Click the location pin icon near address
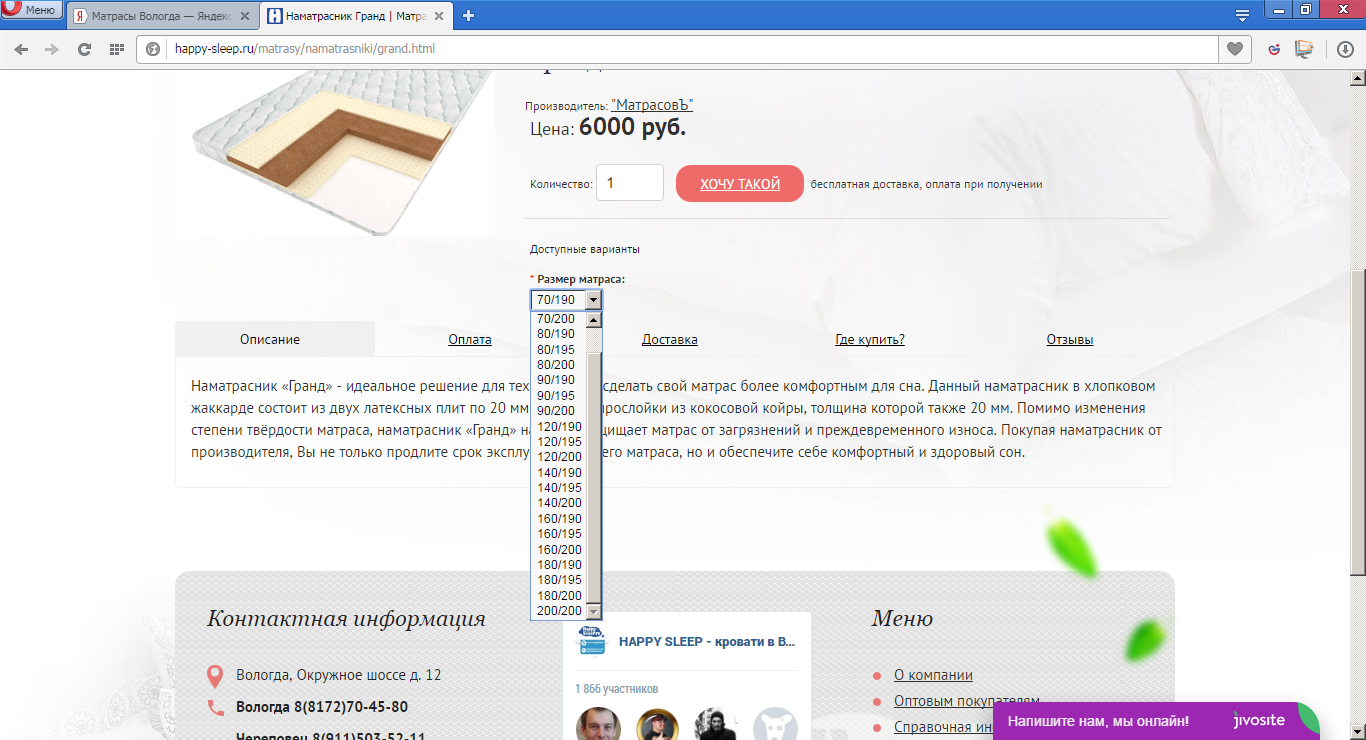 coord(214,676)
